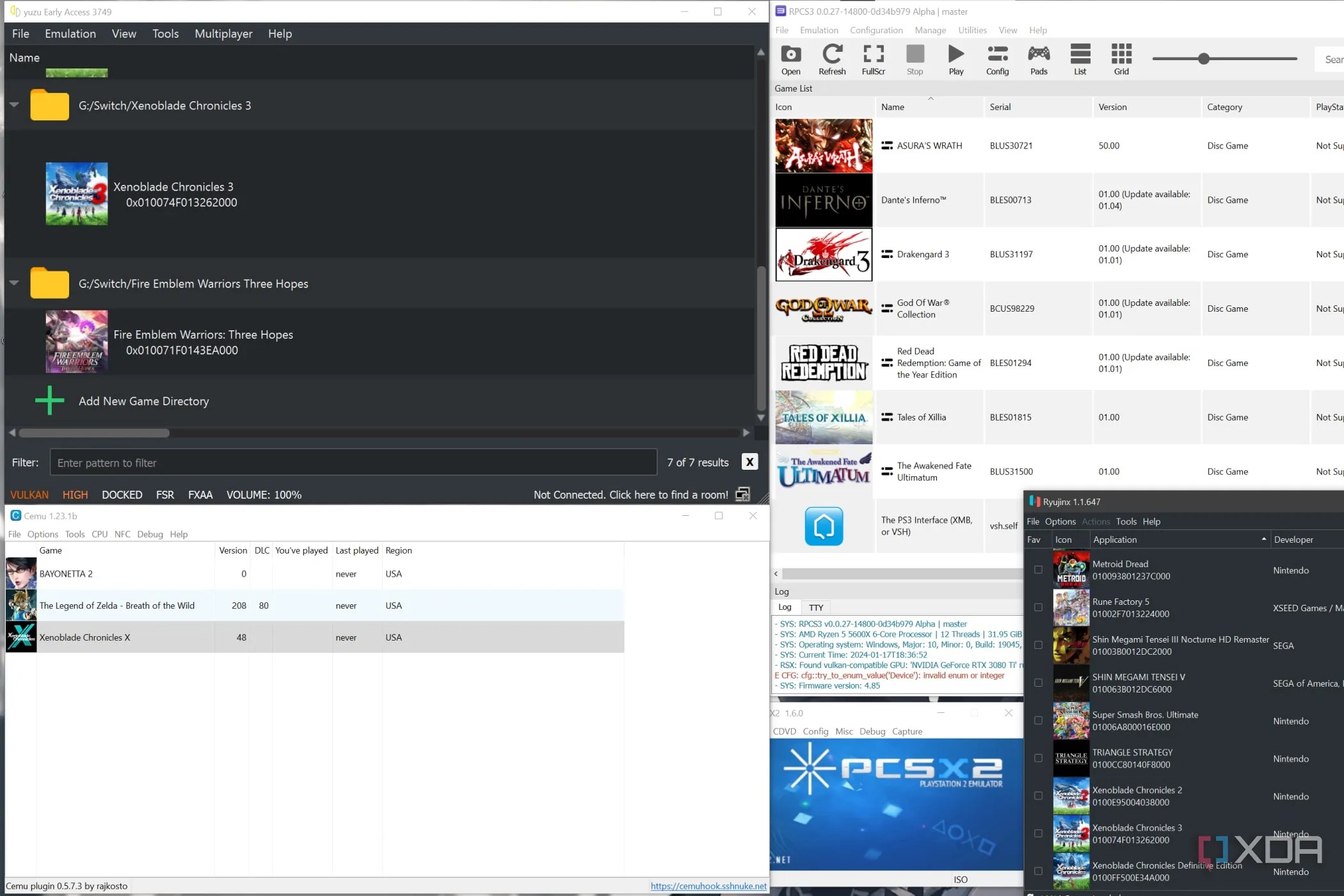This screenshot has width=1344, height=896.
Task: Mark Metroid Dread as favorite
Action: [x=1038, y=570]
